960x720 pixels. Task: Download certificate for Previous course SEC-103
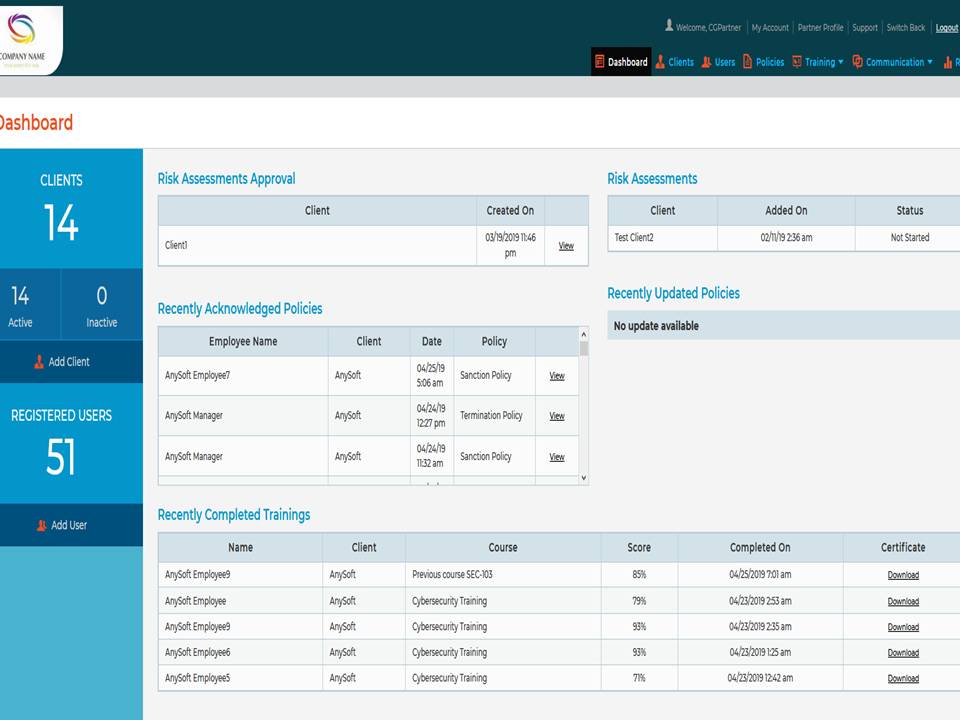pos(903,575)
